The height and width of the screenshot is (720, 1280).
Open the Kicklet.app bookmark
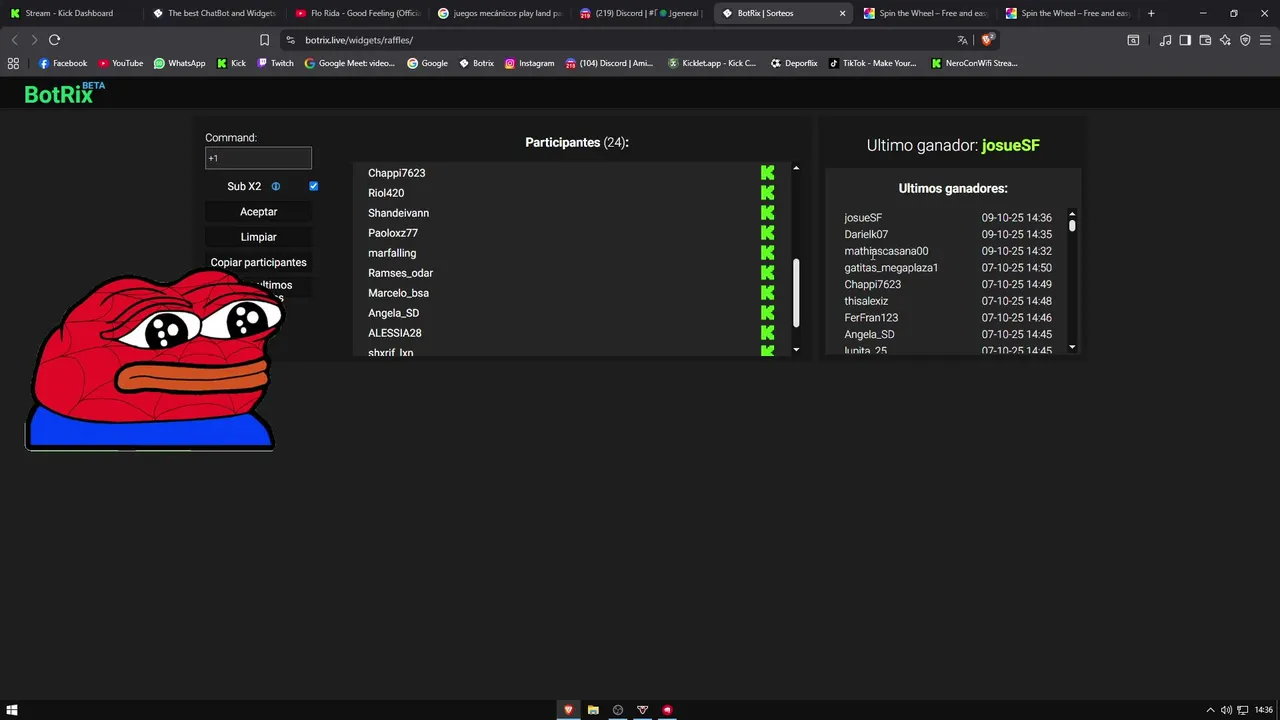click(x=712, y=63)
